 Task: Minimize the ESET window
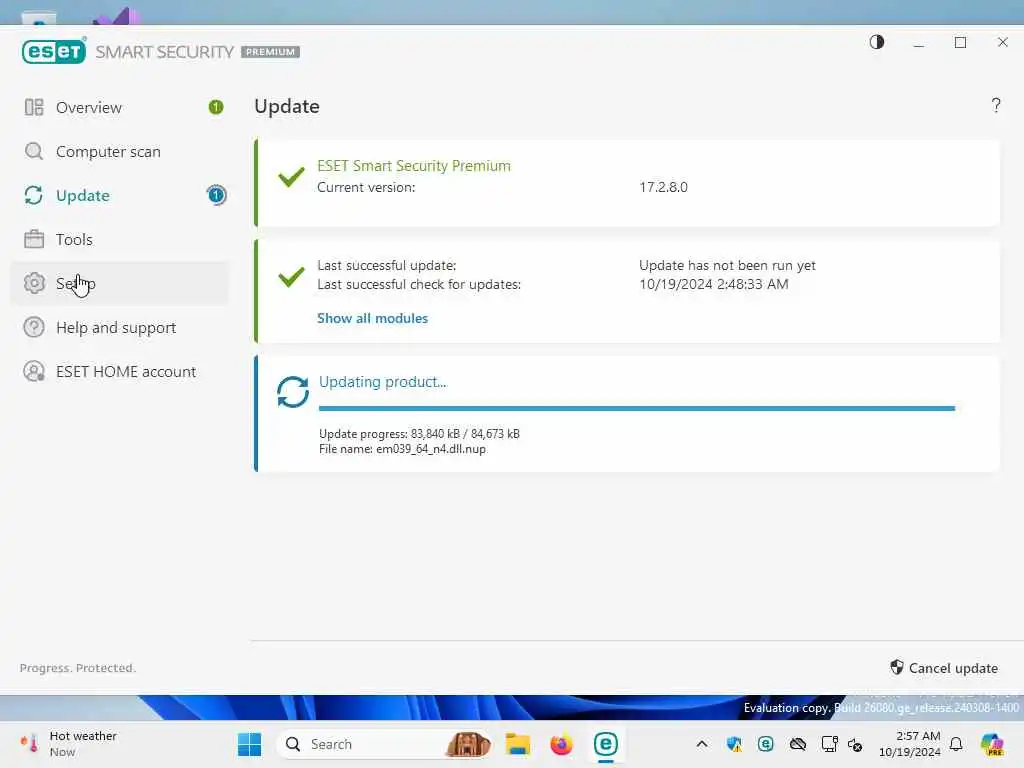tap(919, 42)
